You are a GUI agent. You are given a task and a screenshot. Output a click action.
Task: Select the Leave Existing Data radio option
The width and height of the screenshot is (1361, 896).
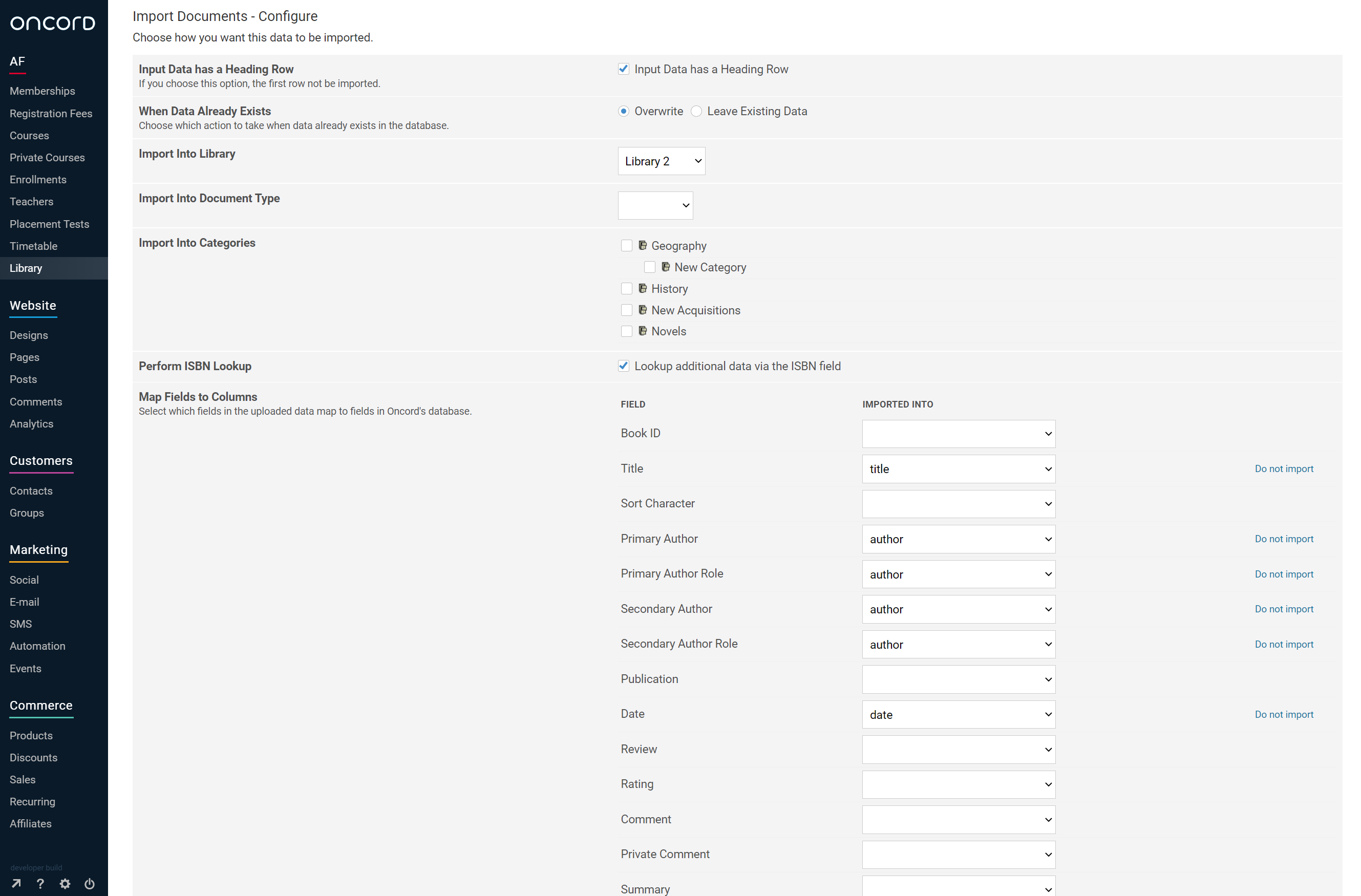(696, 112)
